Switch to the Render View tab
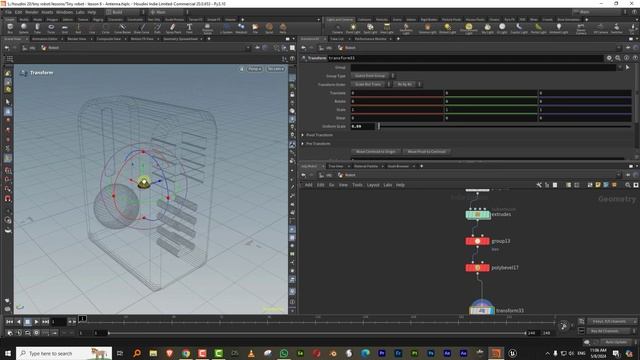640x360 pixels. coord(77,39)
